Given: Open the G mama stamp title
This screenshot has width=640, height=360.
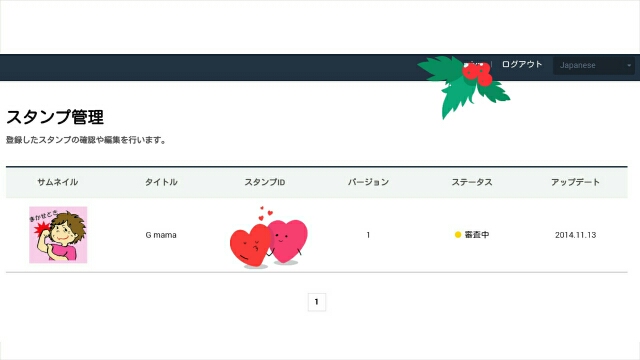Looking at the screenshot, I should (x=161, y=235).
